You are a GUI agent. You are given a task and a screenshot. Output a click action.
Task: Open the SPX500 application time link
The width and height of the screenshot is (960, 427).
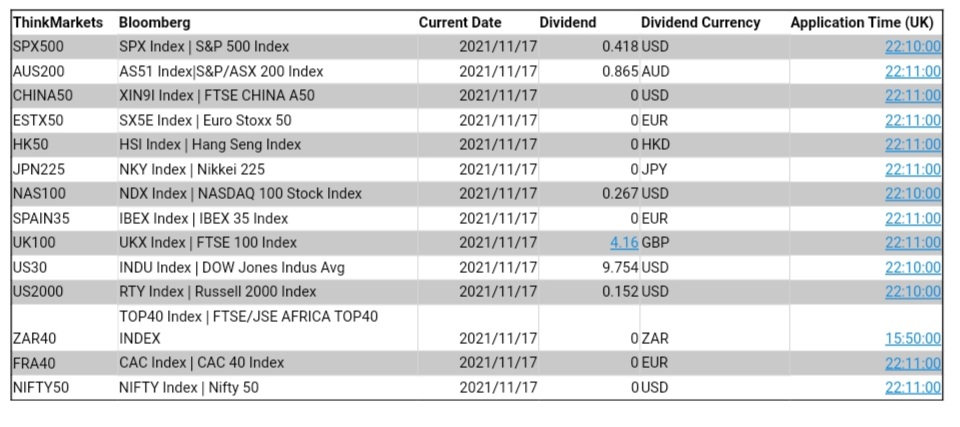[912, 47]
